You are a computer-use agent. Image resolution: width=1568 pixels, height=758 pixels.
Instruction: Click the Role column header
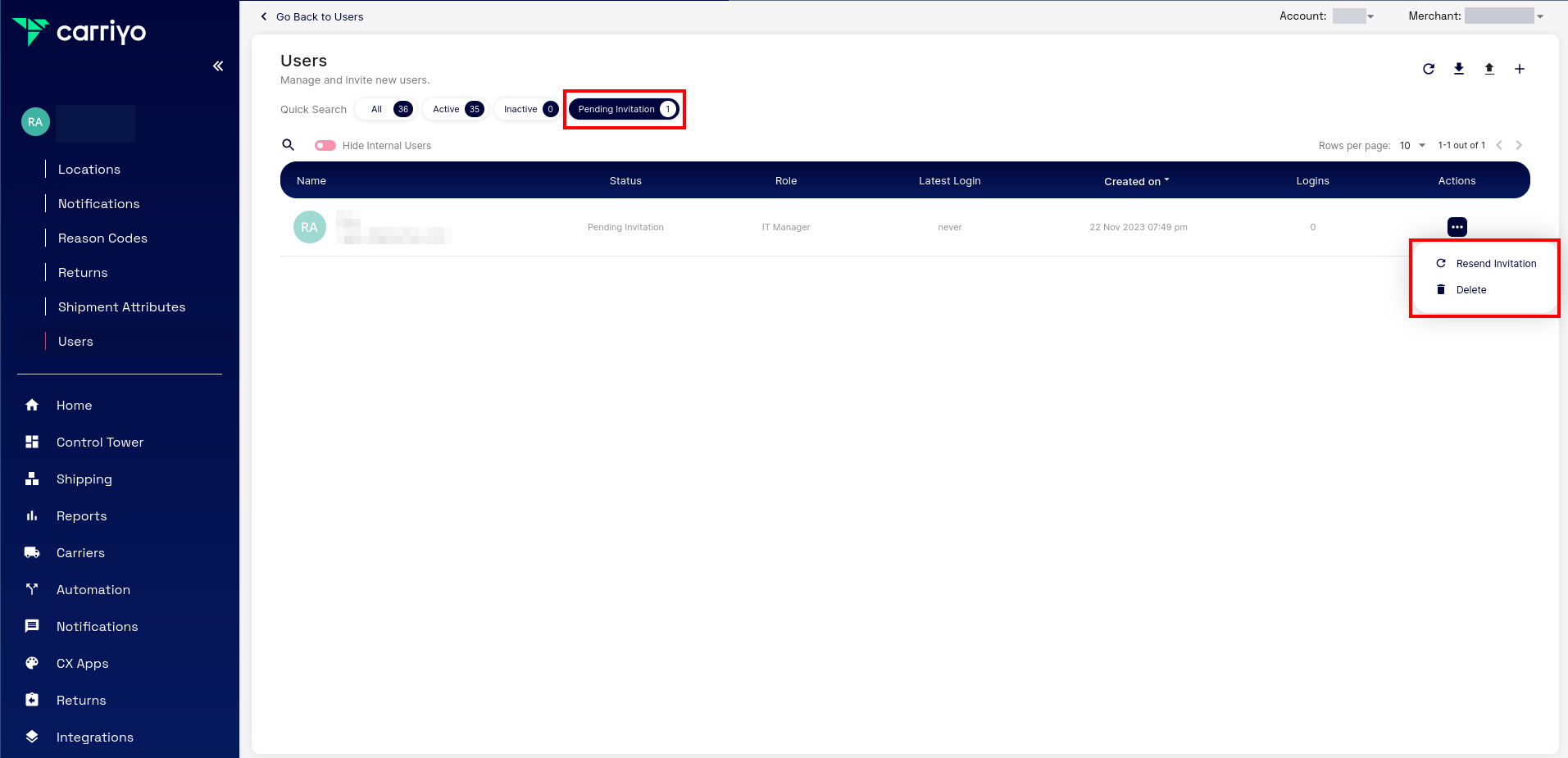coord(786,181)
